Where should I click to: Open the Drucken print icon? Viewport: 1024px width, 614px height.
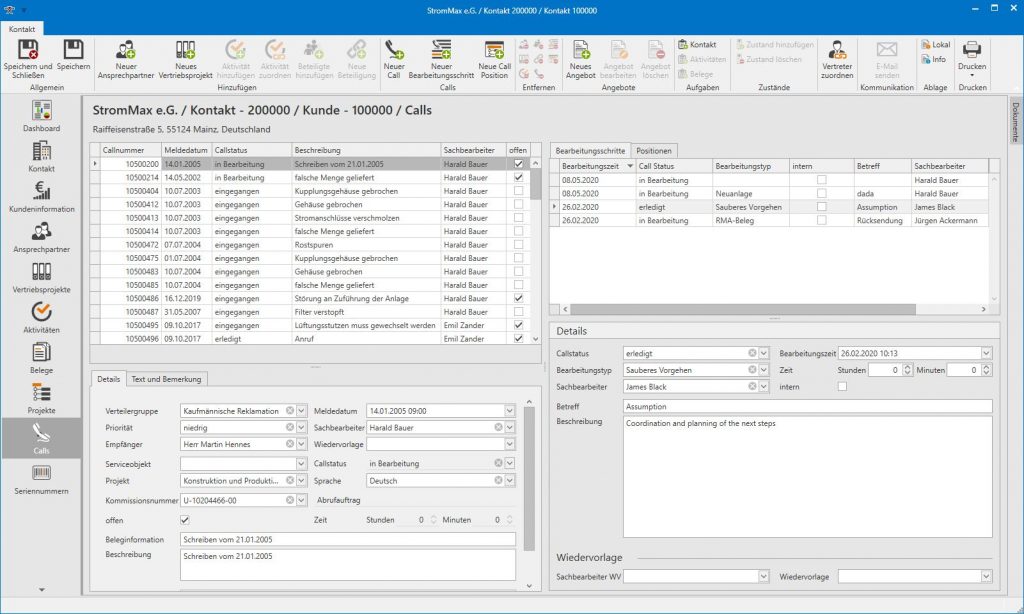[971, 50]
